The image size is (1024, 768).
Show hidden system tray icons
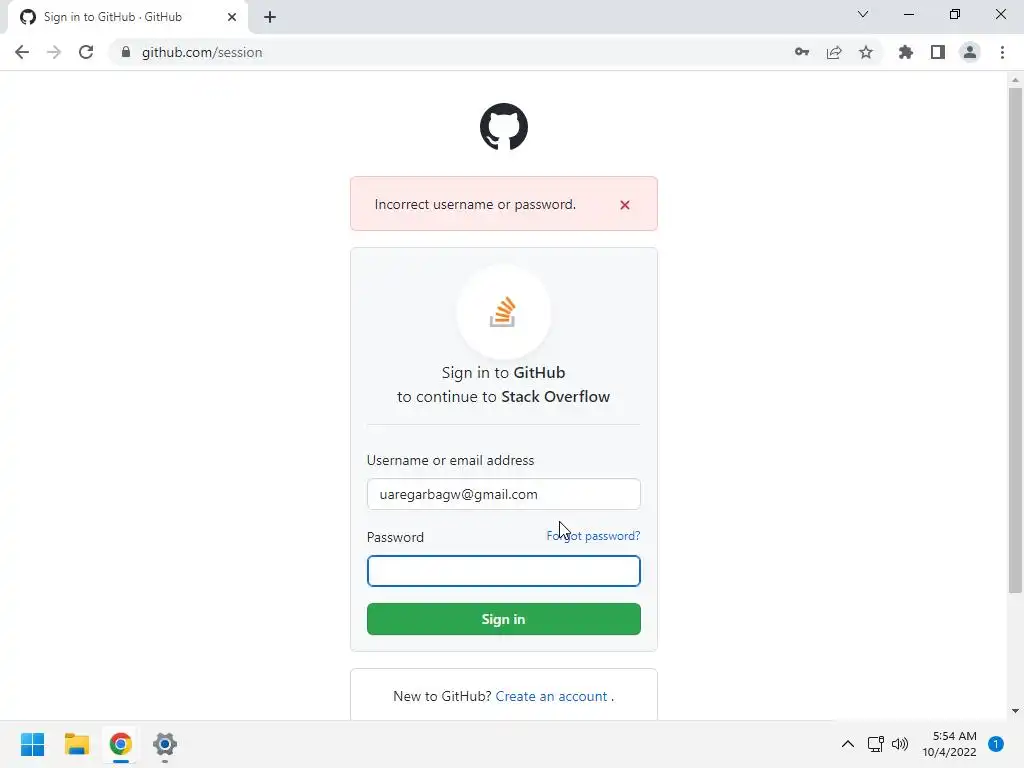848,744
